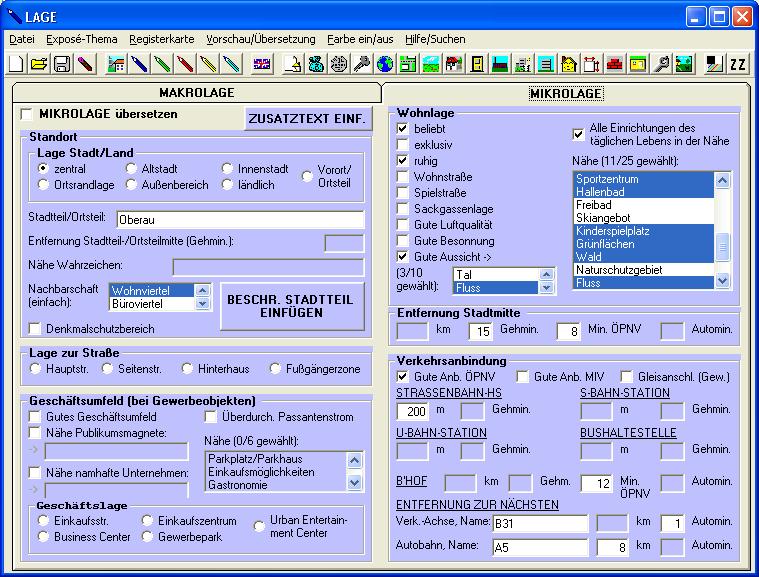This screenshot has width=759, height=577.
Task: Click the floppy disk save icon
Action: (x=61, y=65)
